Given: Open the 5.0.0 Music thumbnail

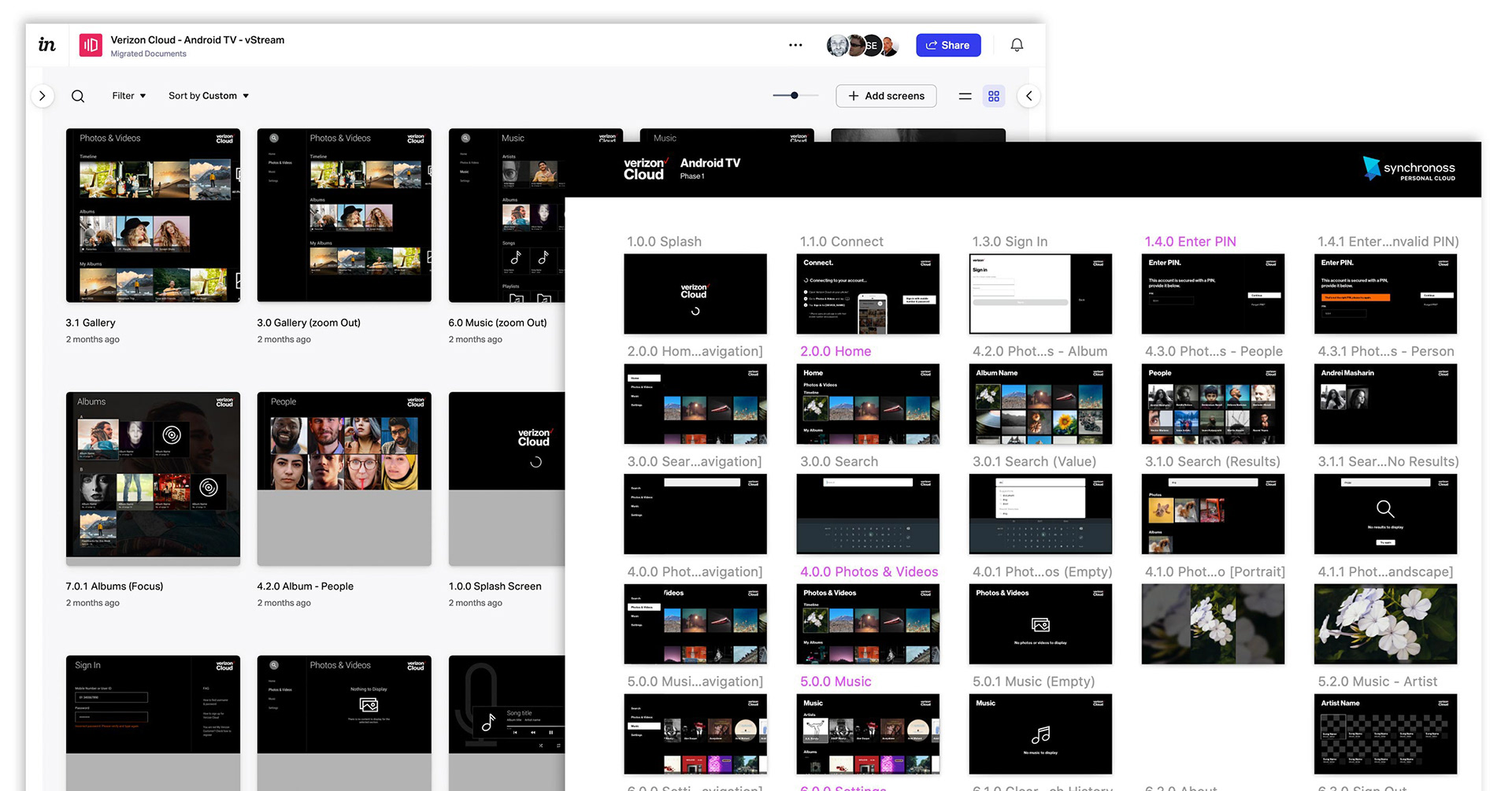Looking at the screenshot, I should click(868, 734).
